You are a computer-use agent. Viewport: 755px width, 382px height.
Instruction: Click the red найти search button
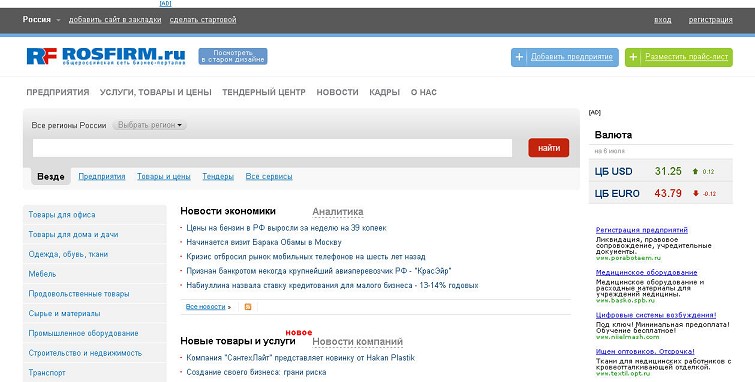[548, 148]
